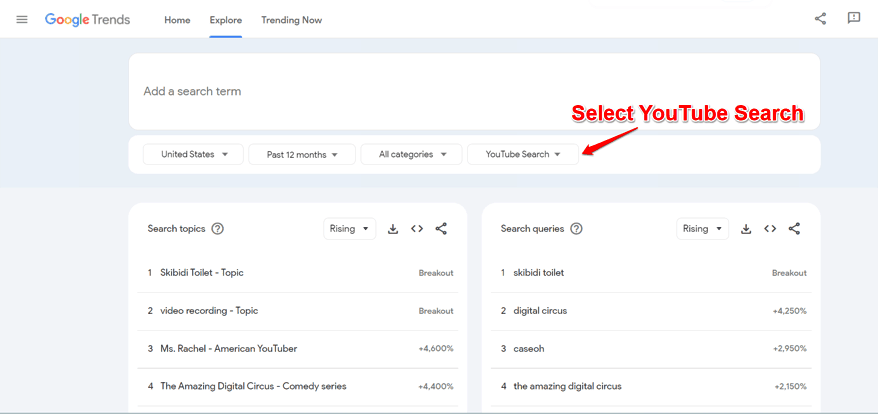Click the Add a search term field

click(475, 91)
